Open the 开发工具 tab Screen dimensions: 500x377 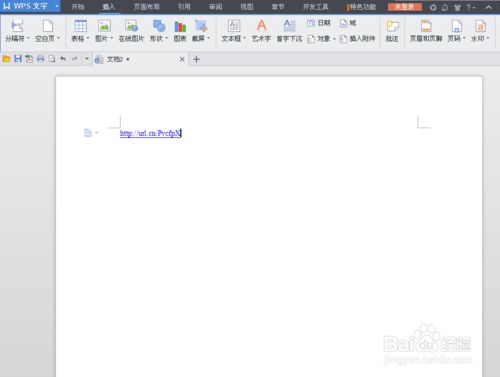pos(315,7)
